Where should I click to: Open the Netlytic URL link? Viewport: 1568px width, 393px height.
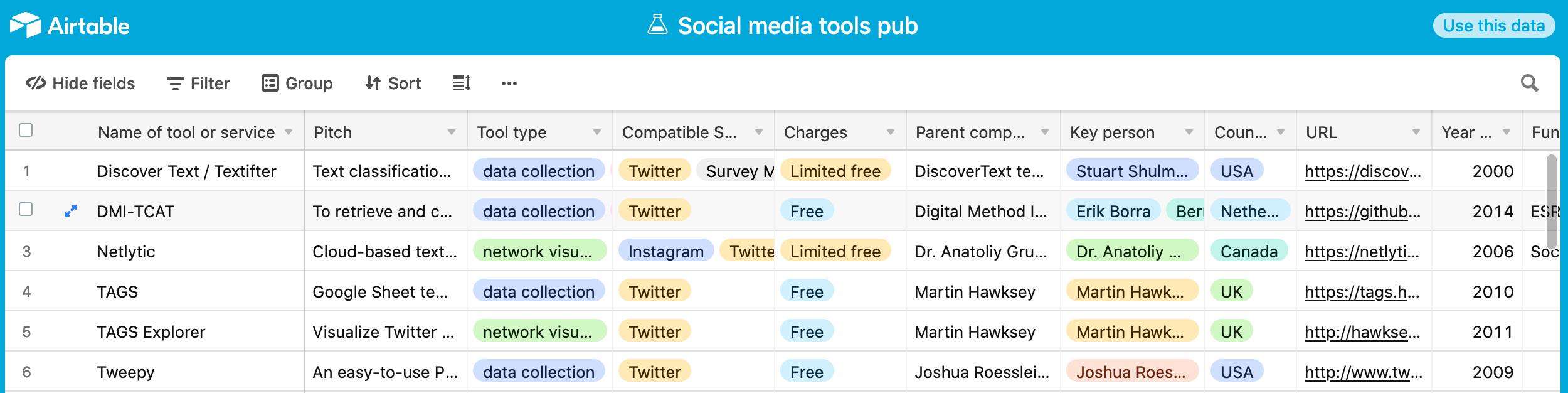coord(1362,251)
